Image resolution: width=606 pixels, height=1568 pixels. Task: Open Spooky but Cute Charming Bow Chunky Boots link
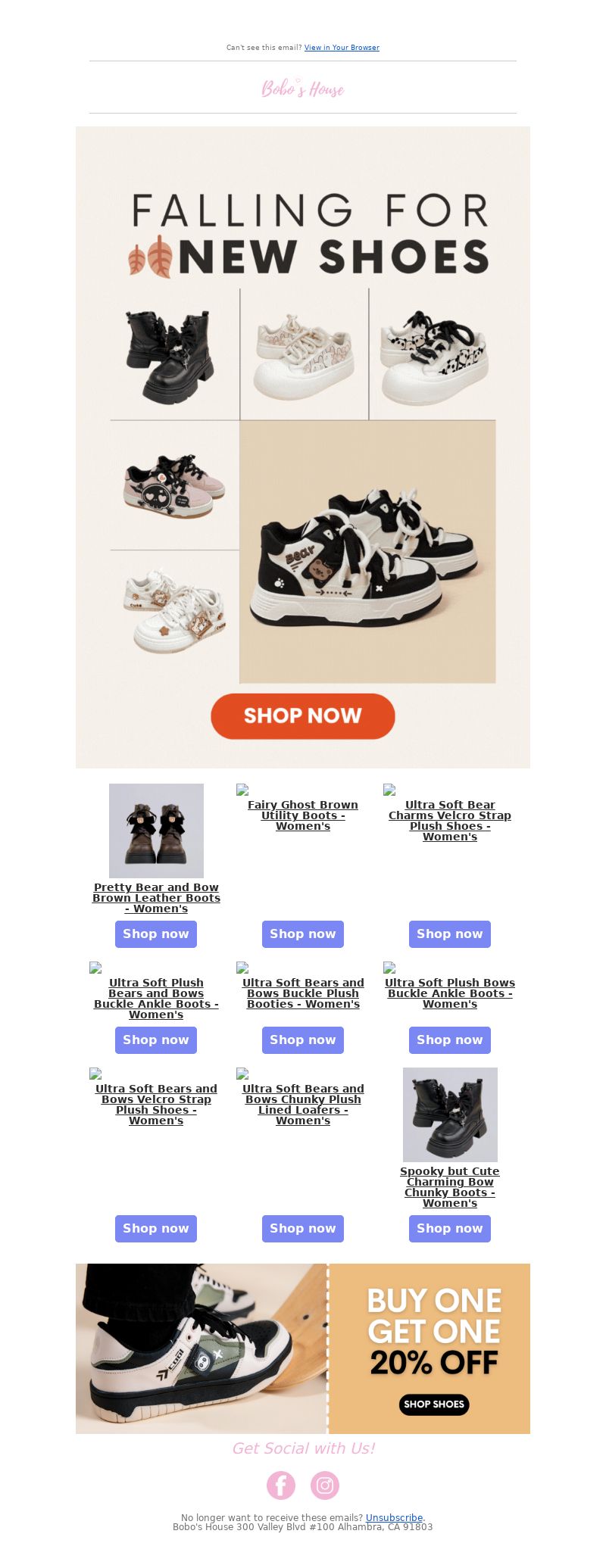point(450,1187)
